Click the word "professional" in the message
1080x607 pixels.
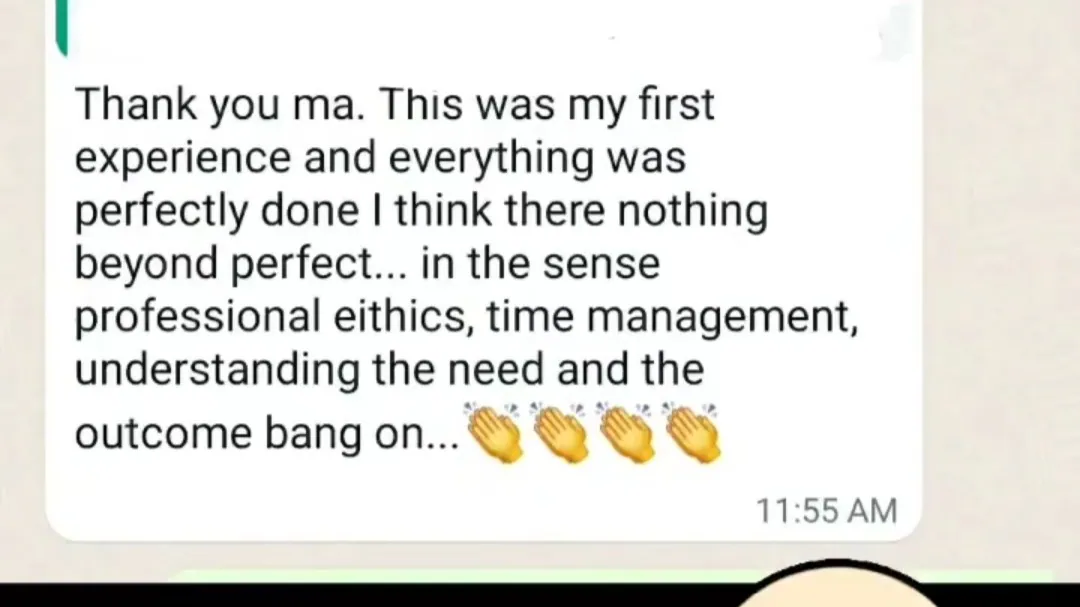pos(198,318)
